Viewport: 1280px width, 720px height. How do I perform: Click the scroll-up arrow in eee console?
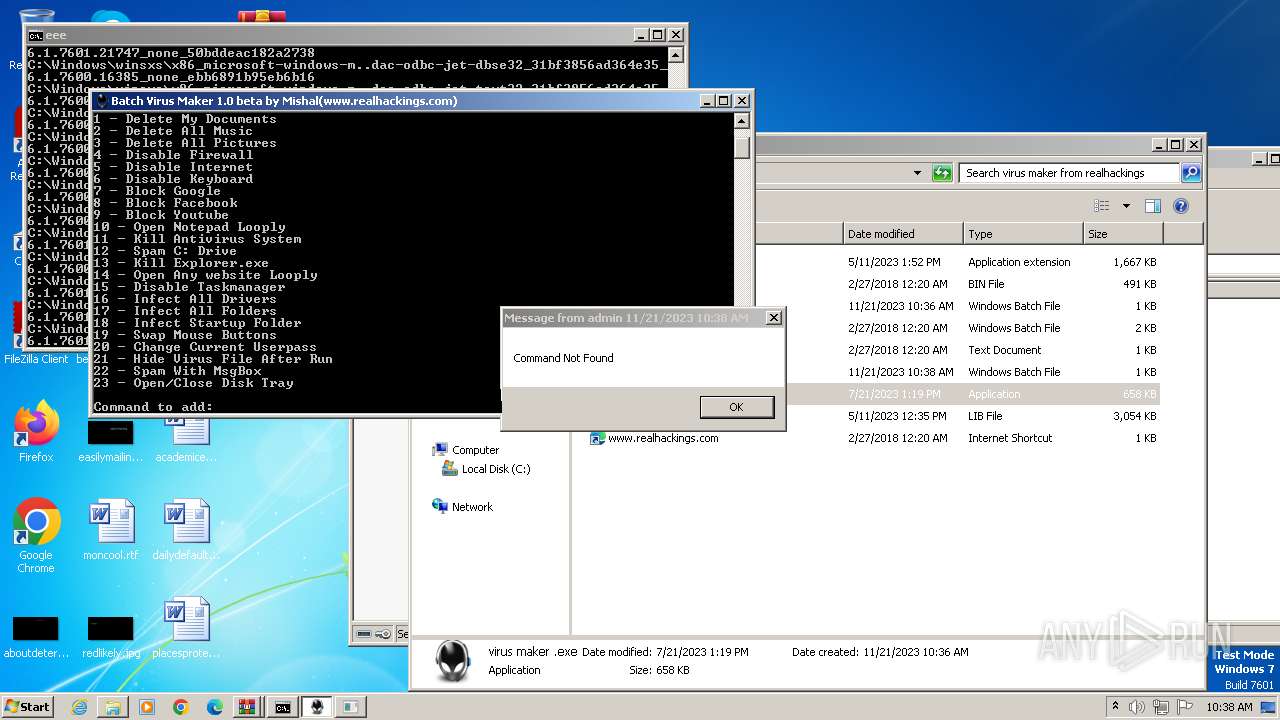tap(675, 54)
